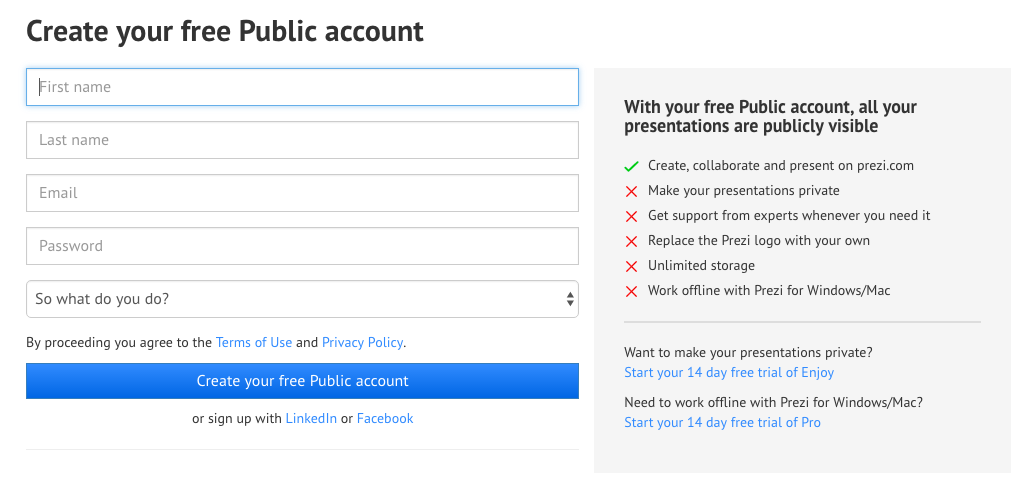
Task: Click the First name input field
Action: [302, 87]
